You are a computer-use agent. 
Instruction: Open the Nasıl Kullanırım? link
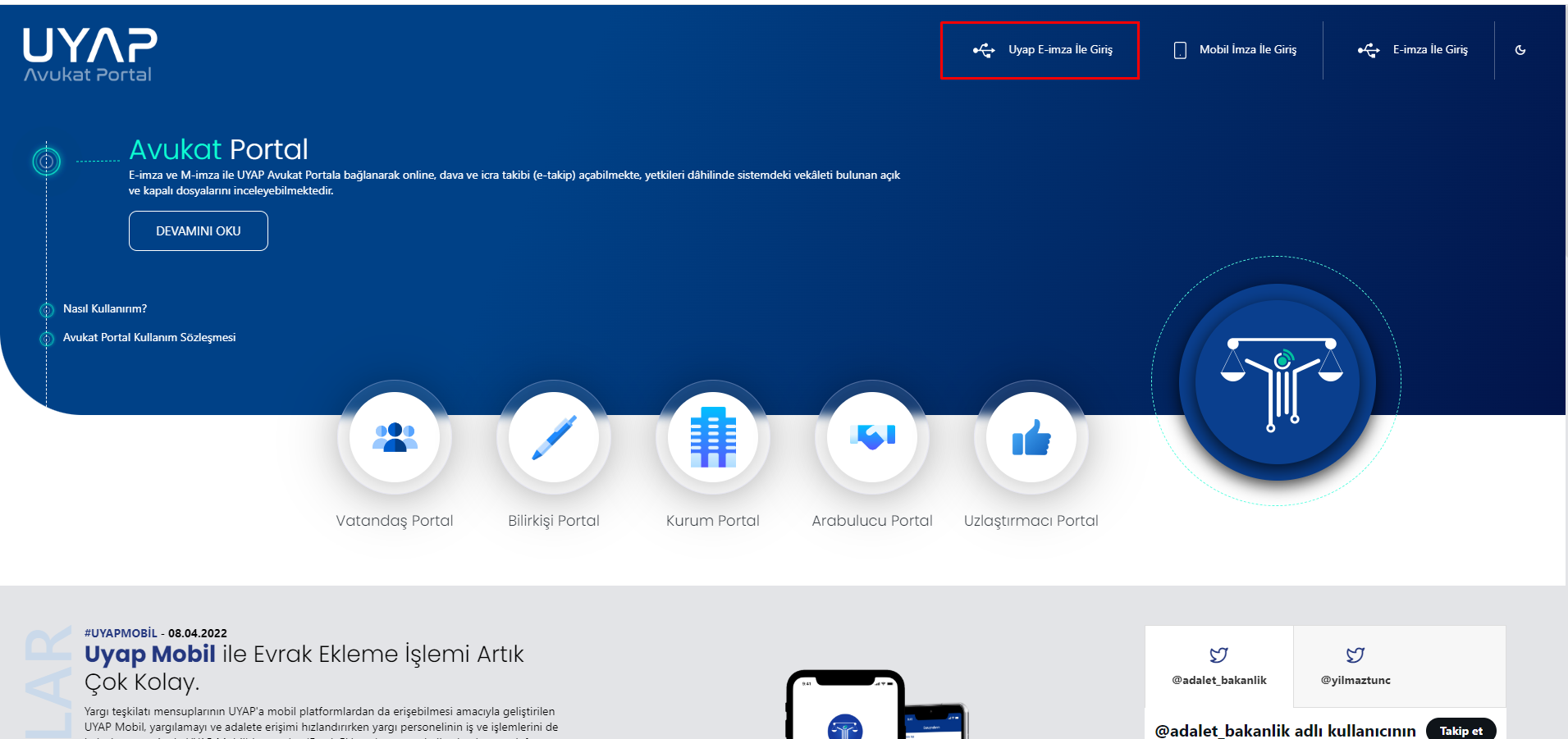(105, 308)
